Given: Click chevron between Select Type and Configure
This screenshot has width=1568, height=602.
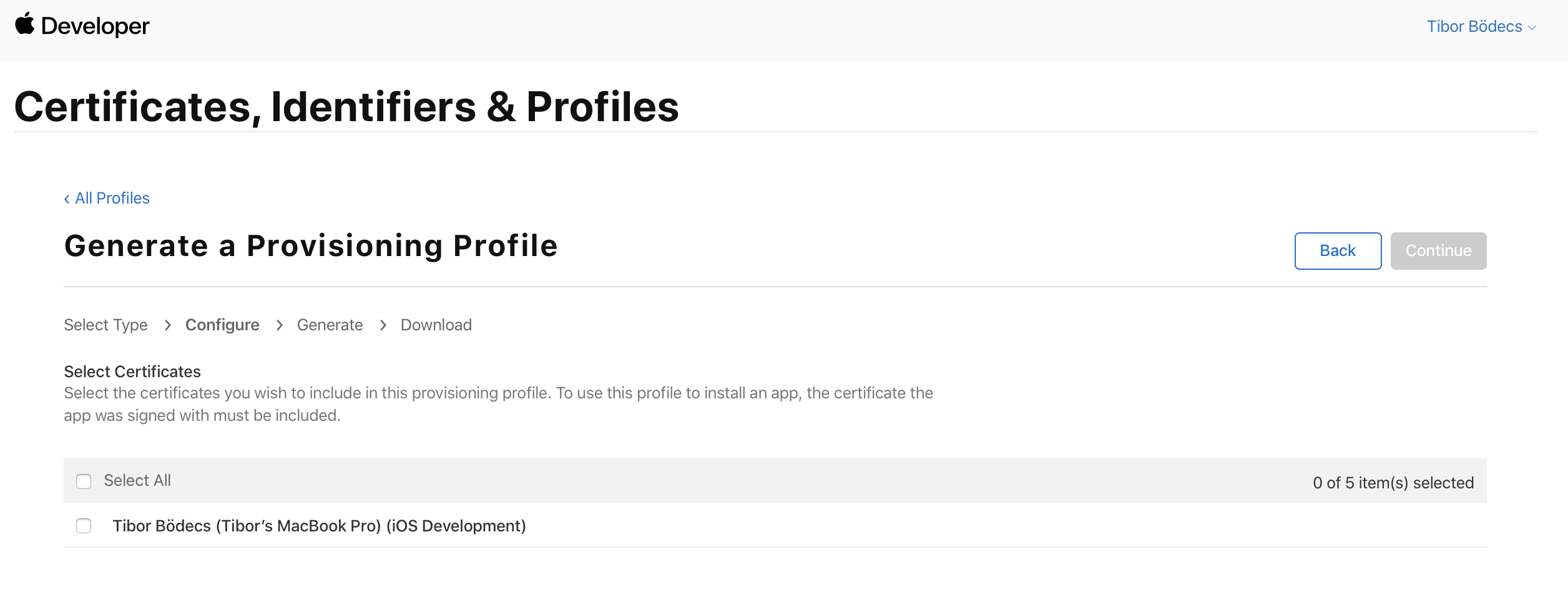Looking at the screenshot, I should tap(167, 325).
